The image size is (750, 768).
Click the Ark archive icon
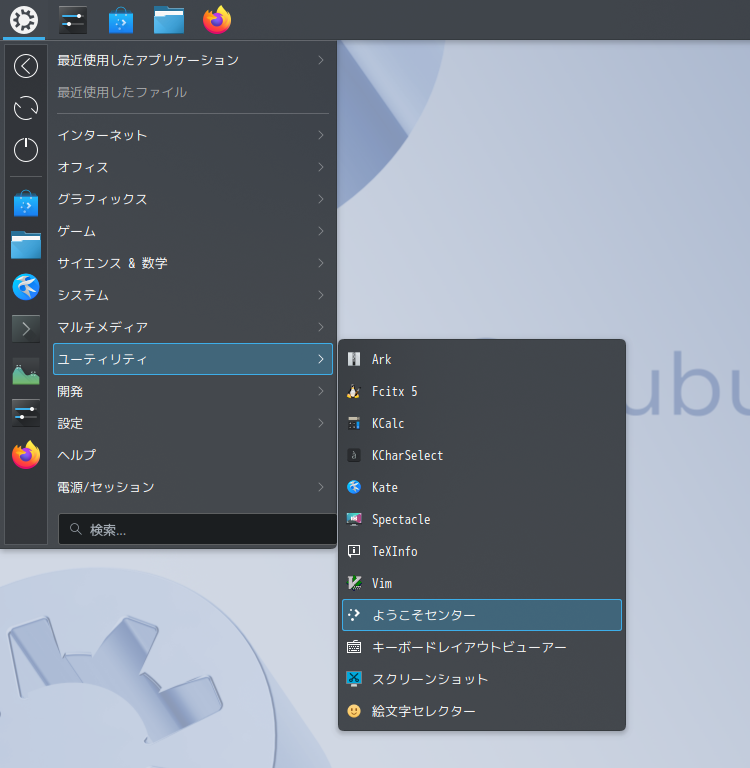354,359
